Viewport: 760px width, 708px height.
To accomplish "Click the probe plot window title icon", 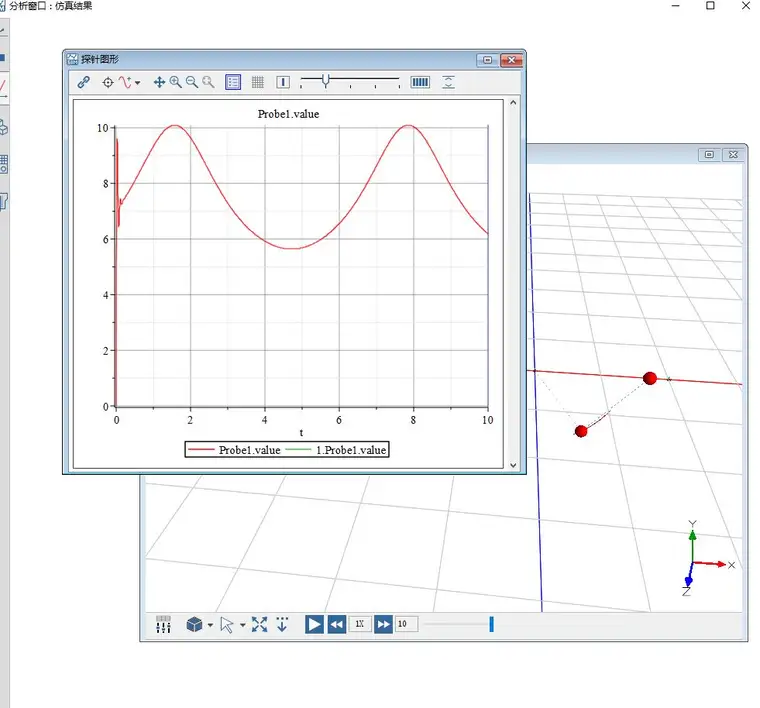I will [x=73, y=59].
